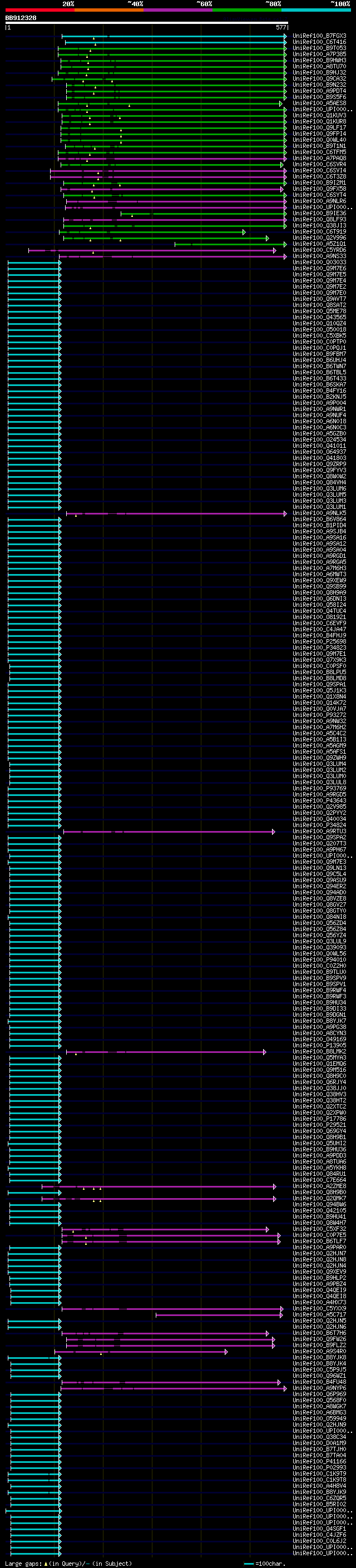The height and width of the screenshot is (1568, 356).
Task: Click the UniRef100_C6T3Z8 label
Action: click(319, 176)
